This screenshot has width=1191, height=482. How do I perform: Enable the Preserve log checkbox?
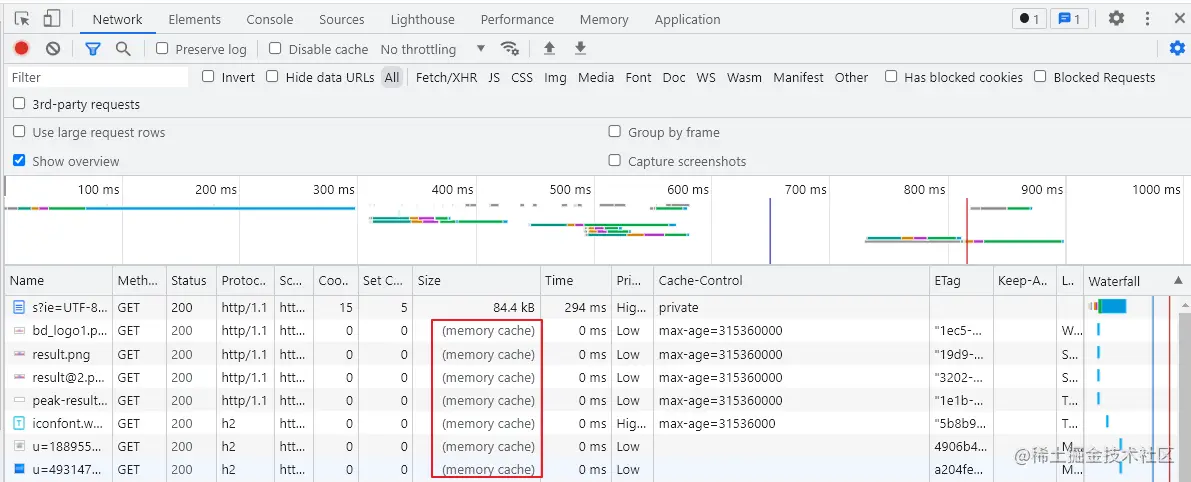tap(163, 49)
